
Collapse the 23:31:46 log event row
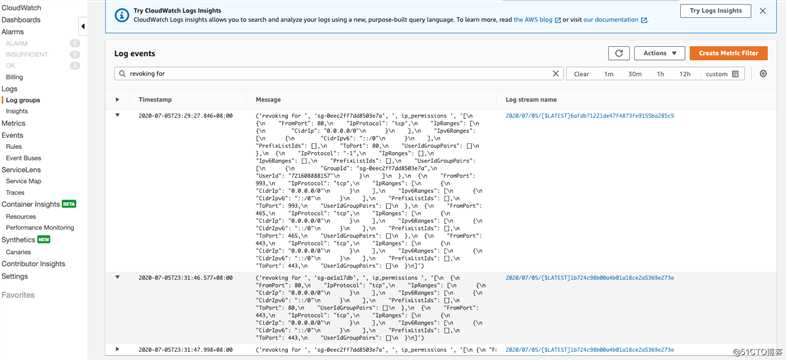[x=118, y=277]
